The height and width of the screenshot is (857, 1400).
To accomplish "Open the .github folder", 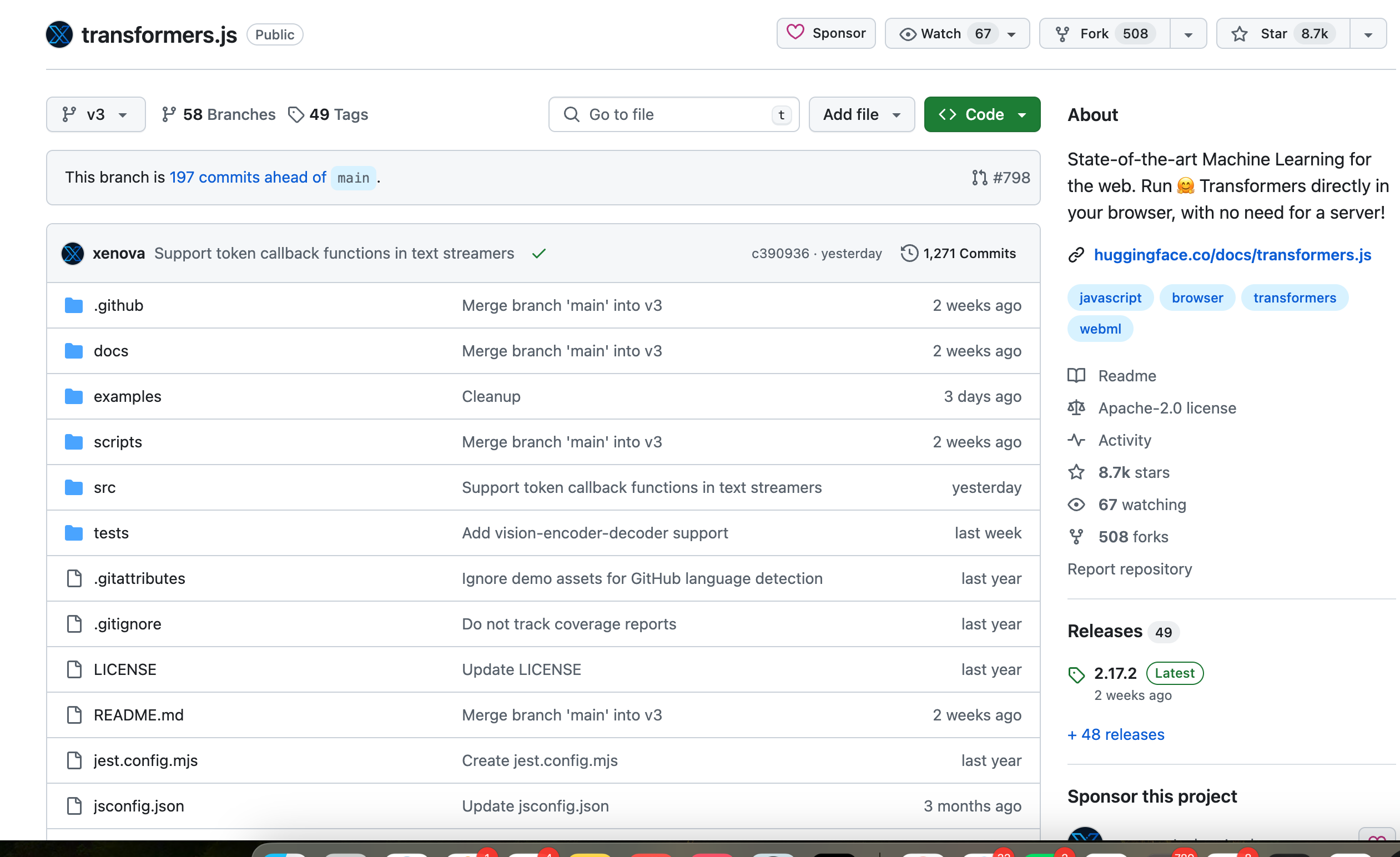I will tap(118, 305).
